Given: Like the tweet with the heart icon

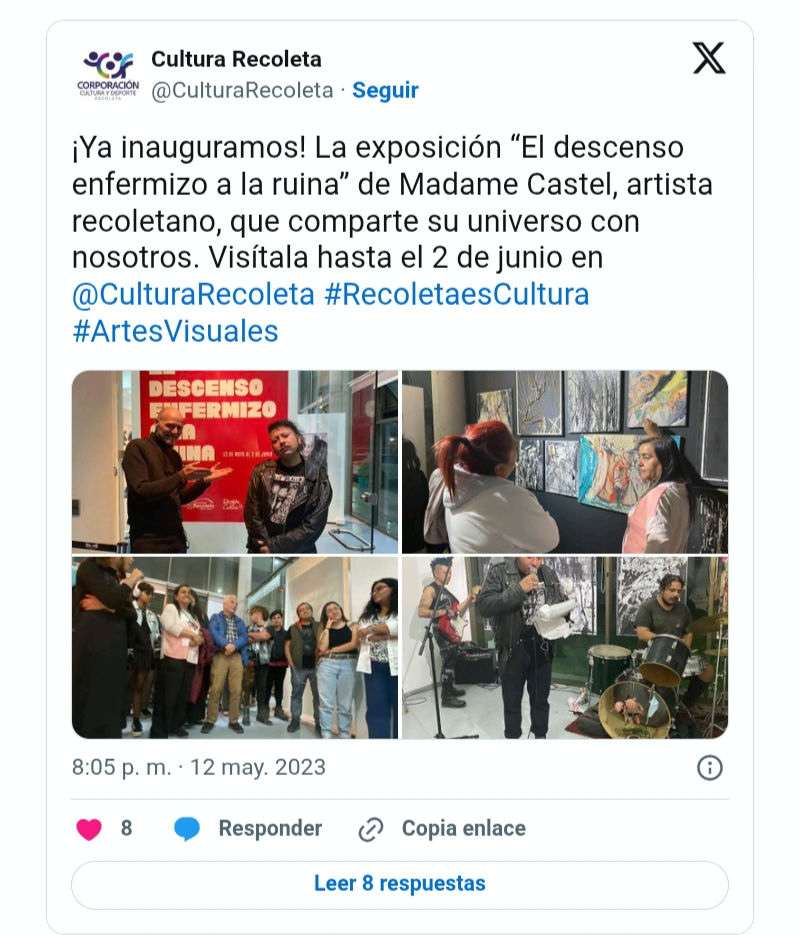Looking at the screenshot, I should coord(89,829).
